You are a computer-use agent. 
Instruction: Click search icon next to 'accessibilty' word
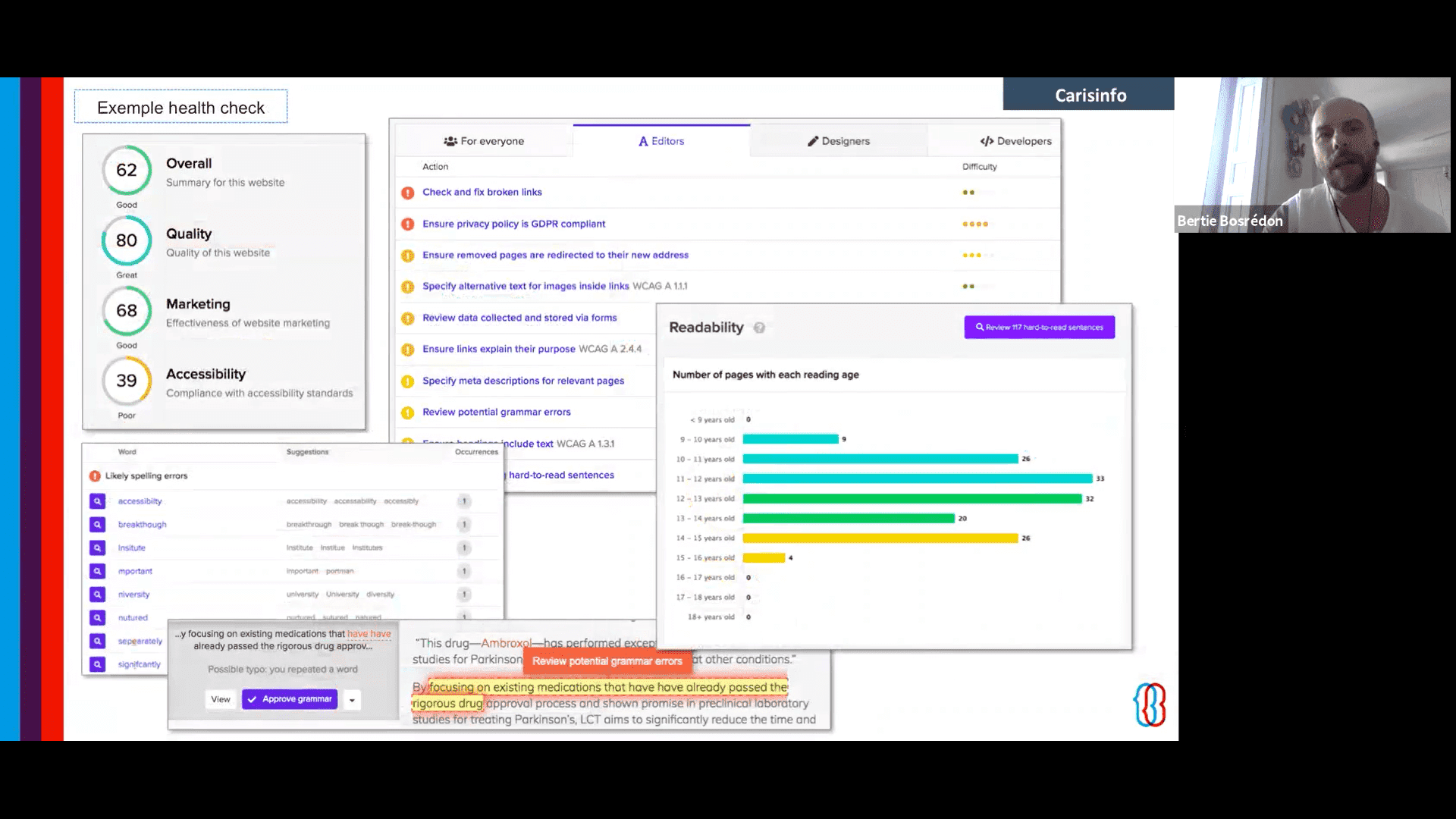(98, 501)
